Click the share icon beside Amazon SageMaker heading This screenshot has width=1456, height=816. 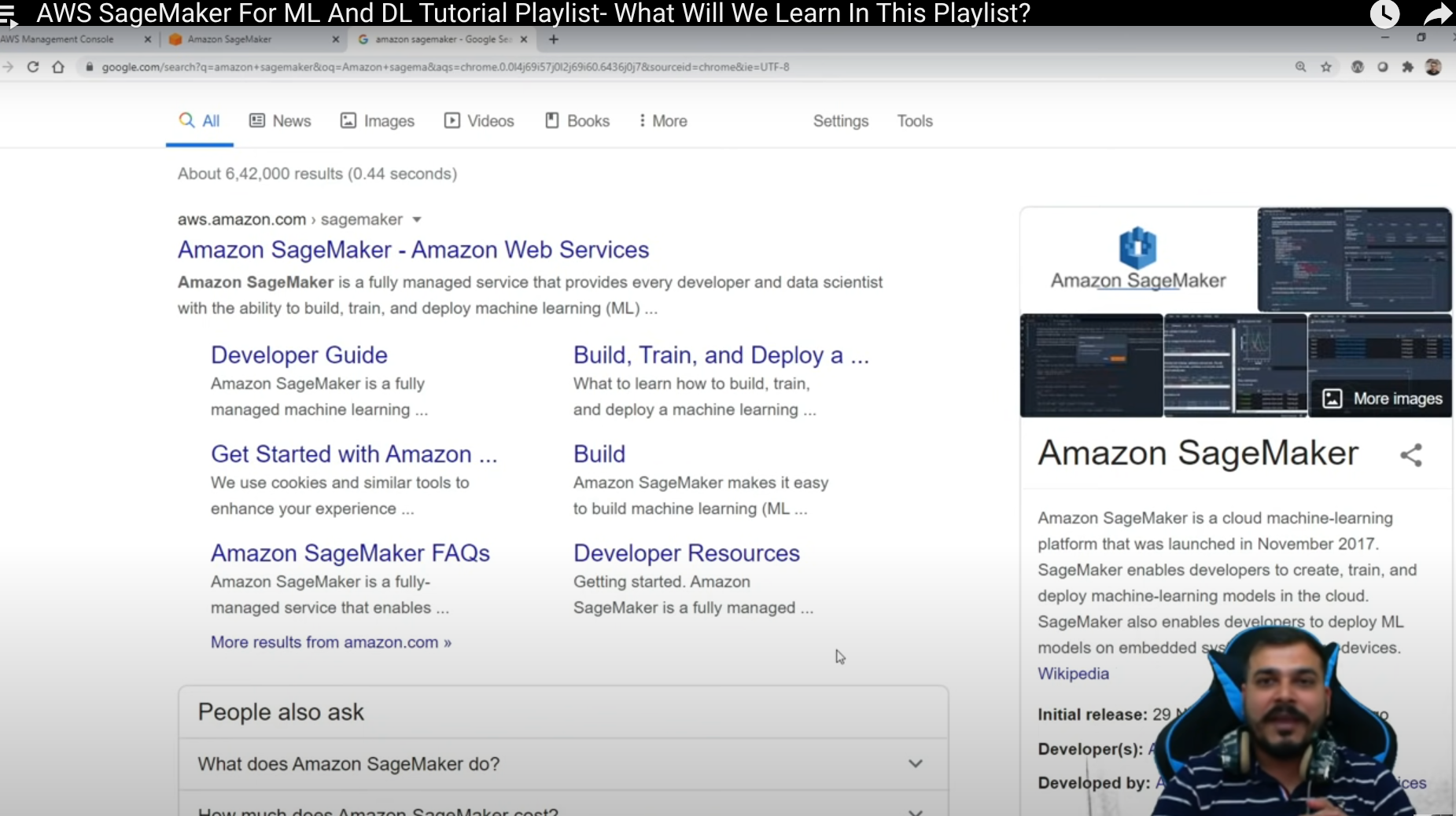tap(1411, 454)
